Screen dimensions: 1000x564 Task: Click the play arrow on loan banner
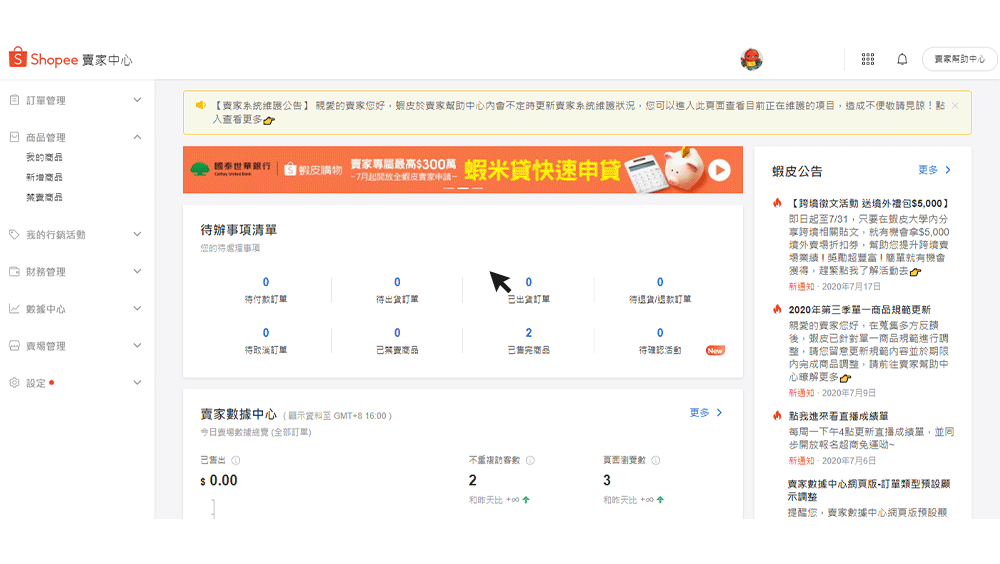pyautogui.click(x=719, y=170)
